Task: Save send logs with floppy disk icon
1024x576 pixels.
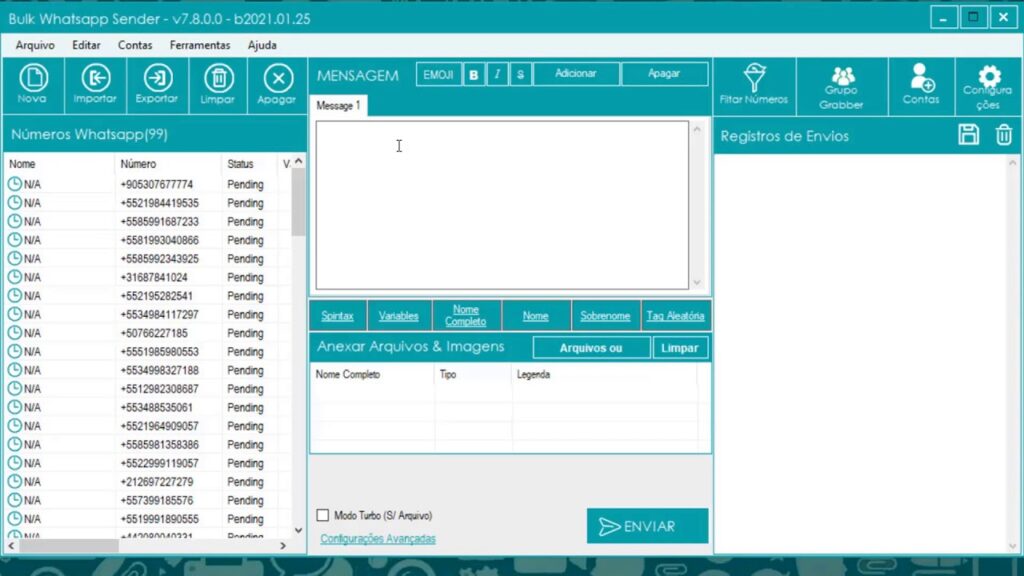Action: coord(968,135)
